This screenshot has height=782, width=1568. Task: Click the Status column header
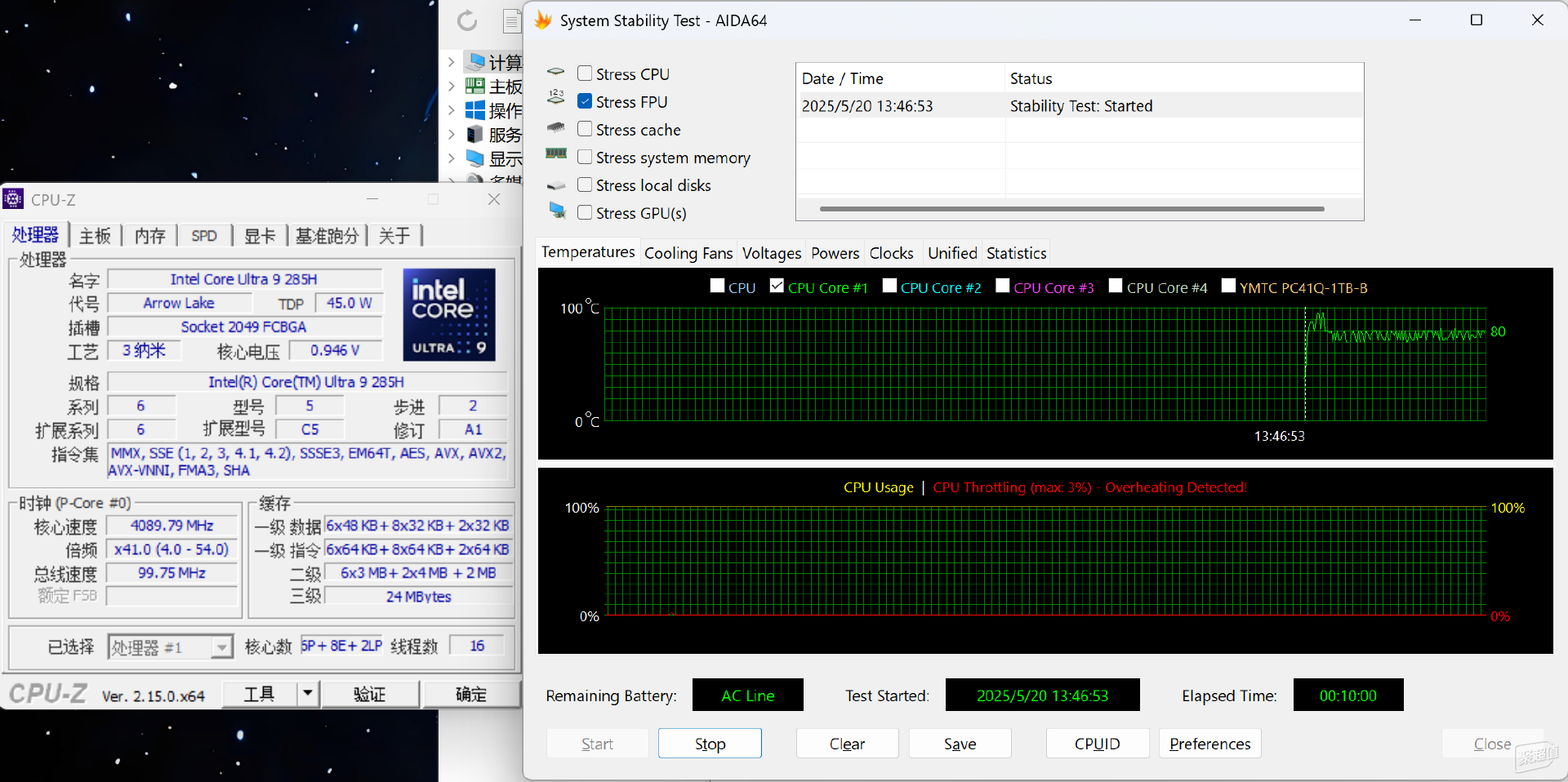pos(1184,78)
